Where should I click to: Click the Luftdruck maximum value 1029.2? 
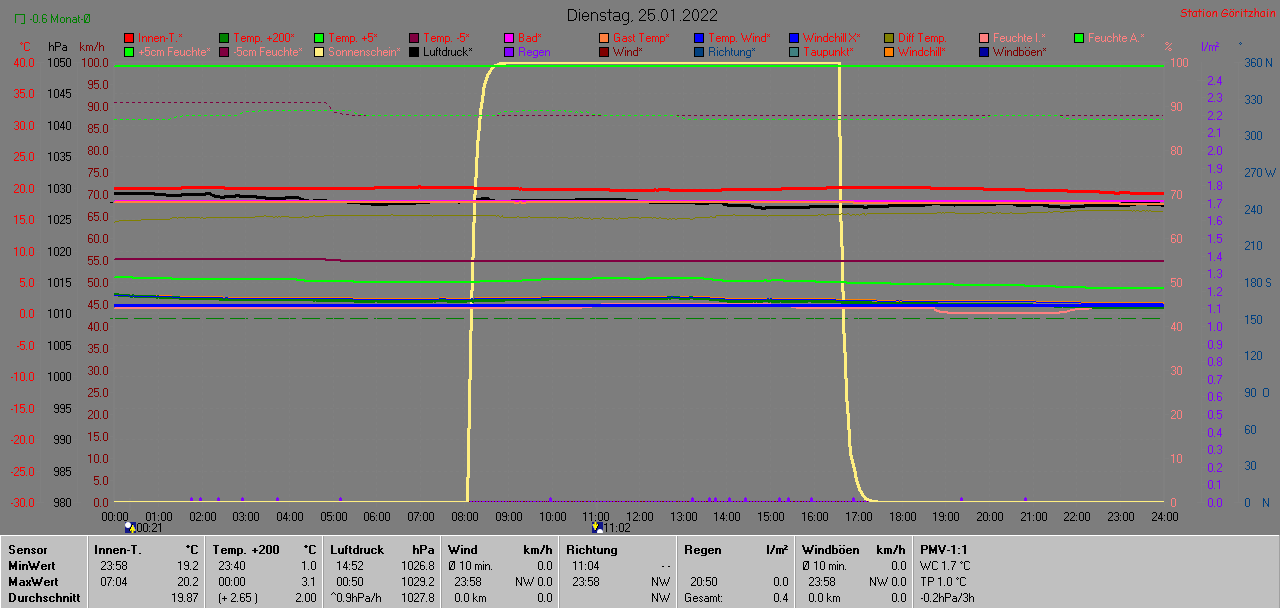click(x=416, y=582)
